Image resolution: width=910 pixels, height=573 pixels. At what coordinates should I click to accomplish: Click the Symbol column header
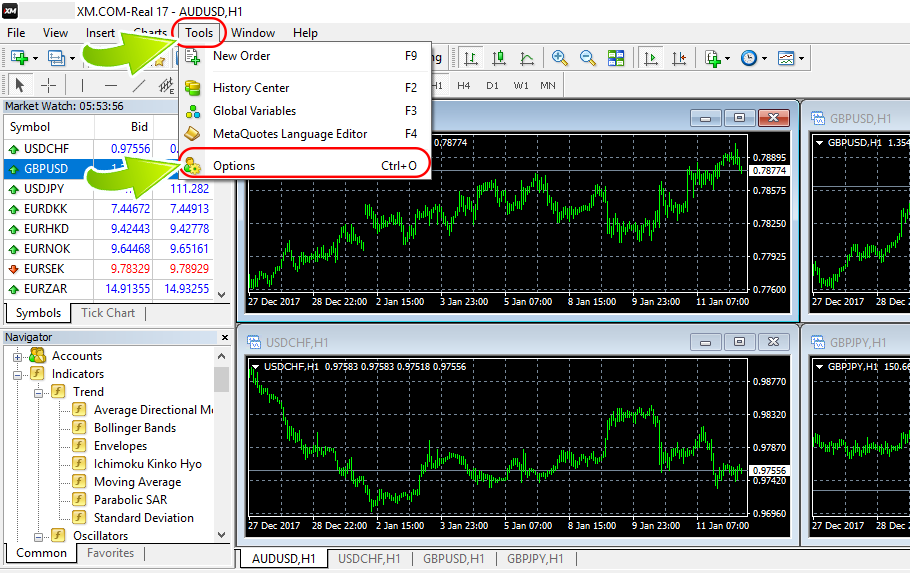[x=49, y=127]
